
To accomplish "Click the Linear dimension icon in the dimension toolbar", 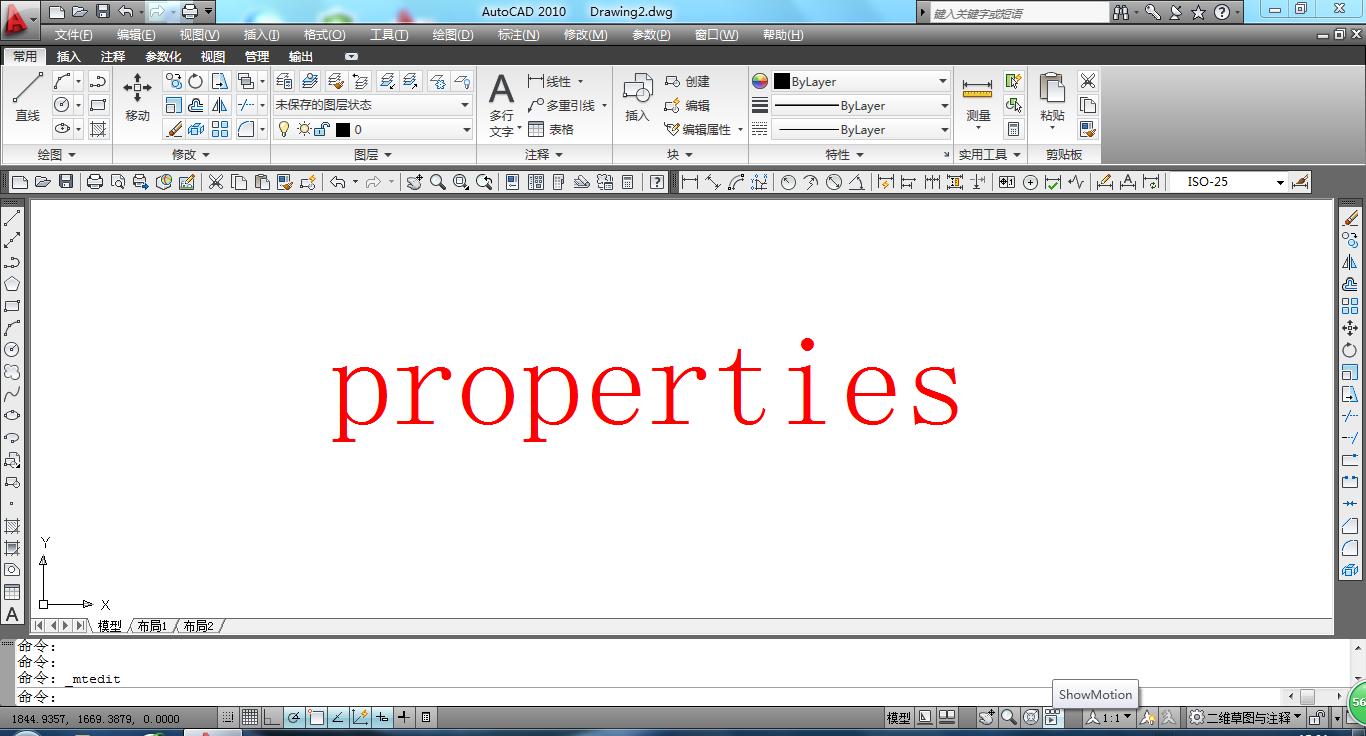I will (x=690, y=182).
